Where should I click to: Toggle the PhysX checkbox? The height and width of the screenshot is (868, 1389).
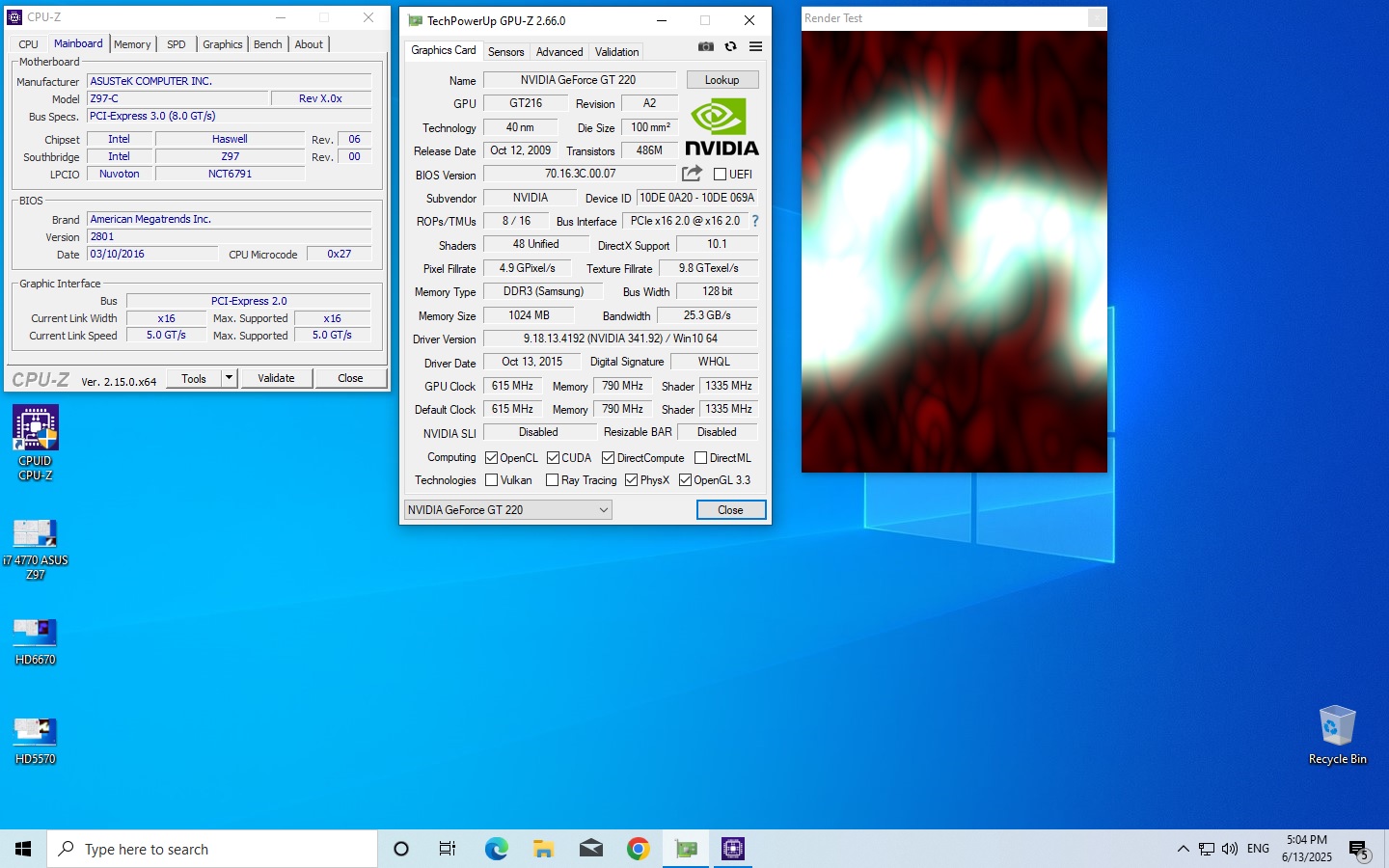click(631, 480)
